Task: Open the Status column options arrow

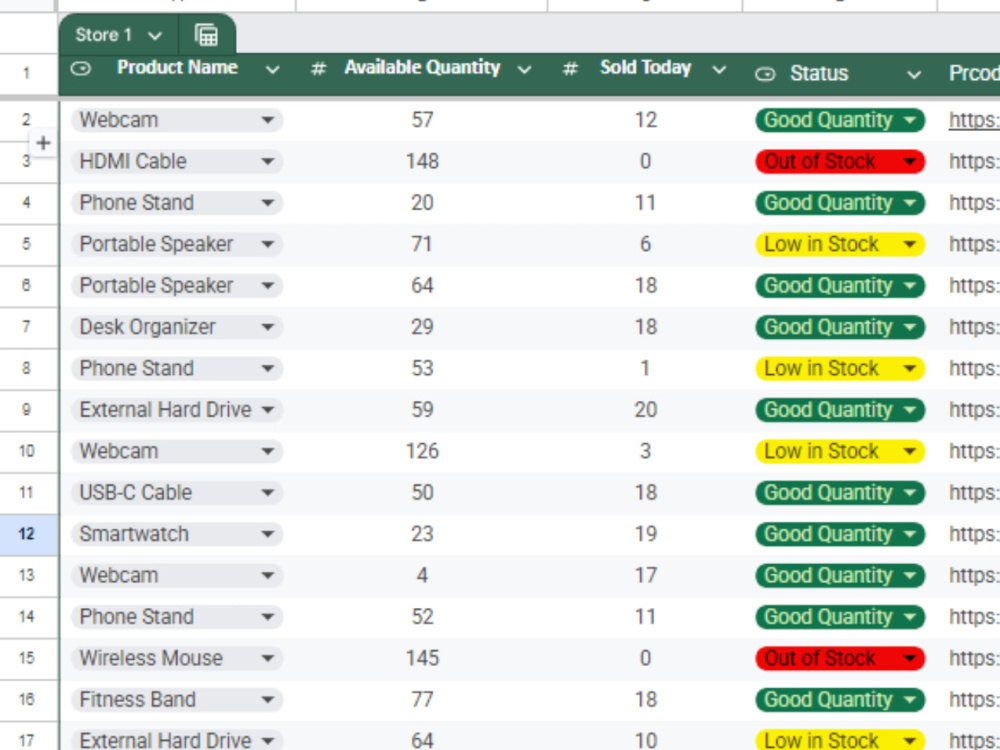Action: pyautogui.click(x=913, y=75)
